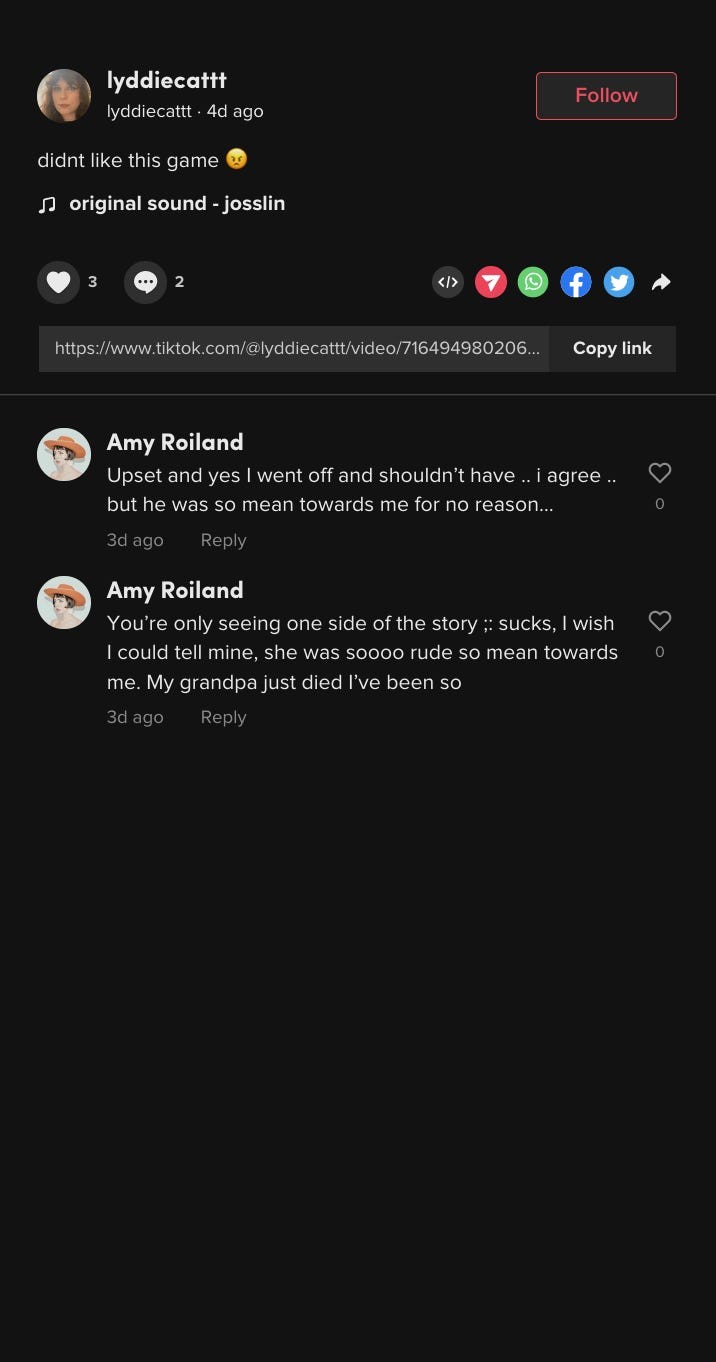Like Amy Roiland's first comment

pyautogui.click(x=660, y=473)
